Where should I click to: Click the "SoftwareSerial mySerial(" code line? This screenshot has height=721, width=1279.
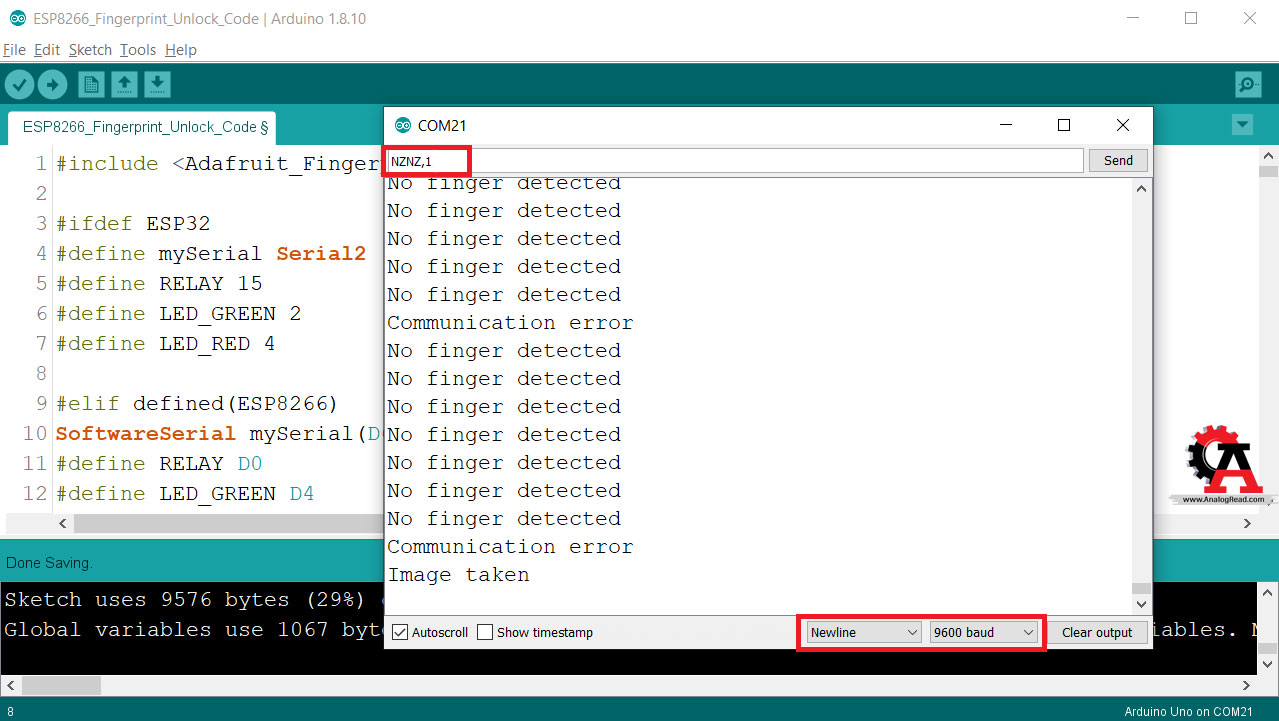coord(219,433)
